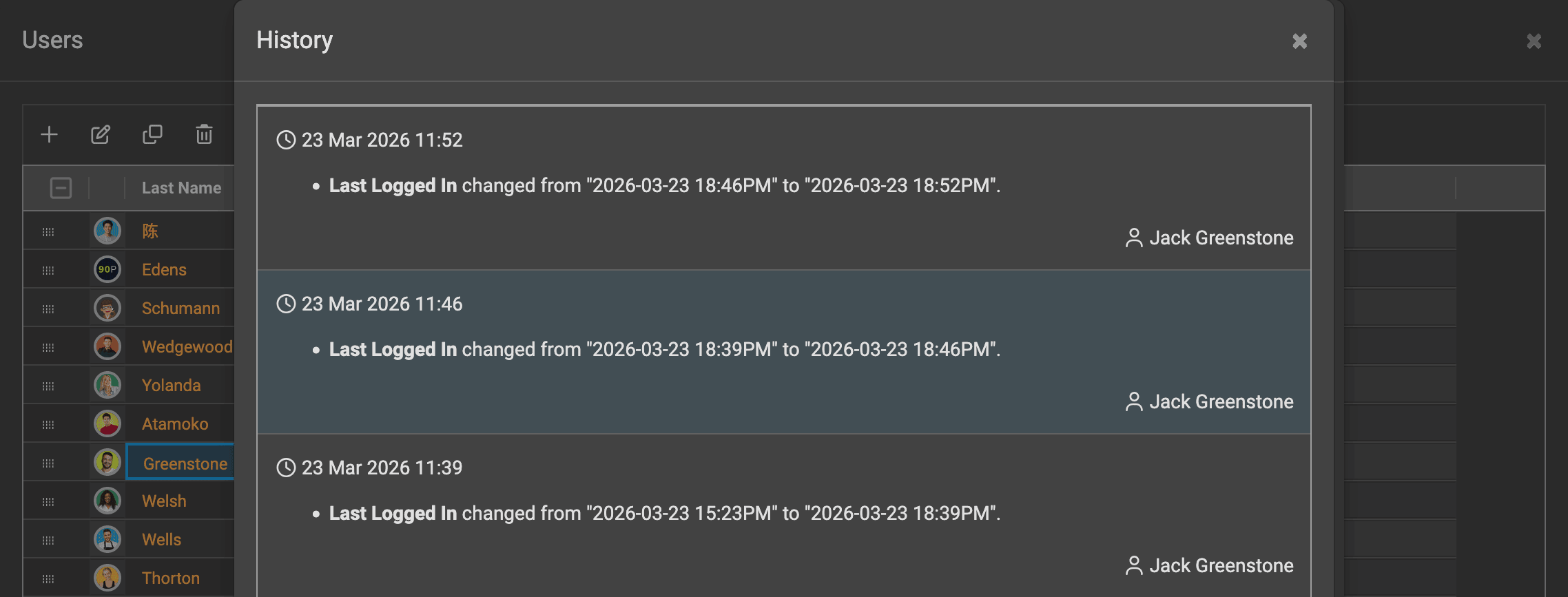Screen dimensions: 1568x597
Task: Click the Wedgewood user avatar
Action: [x=107, y=346]
